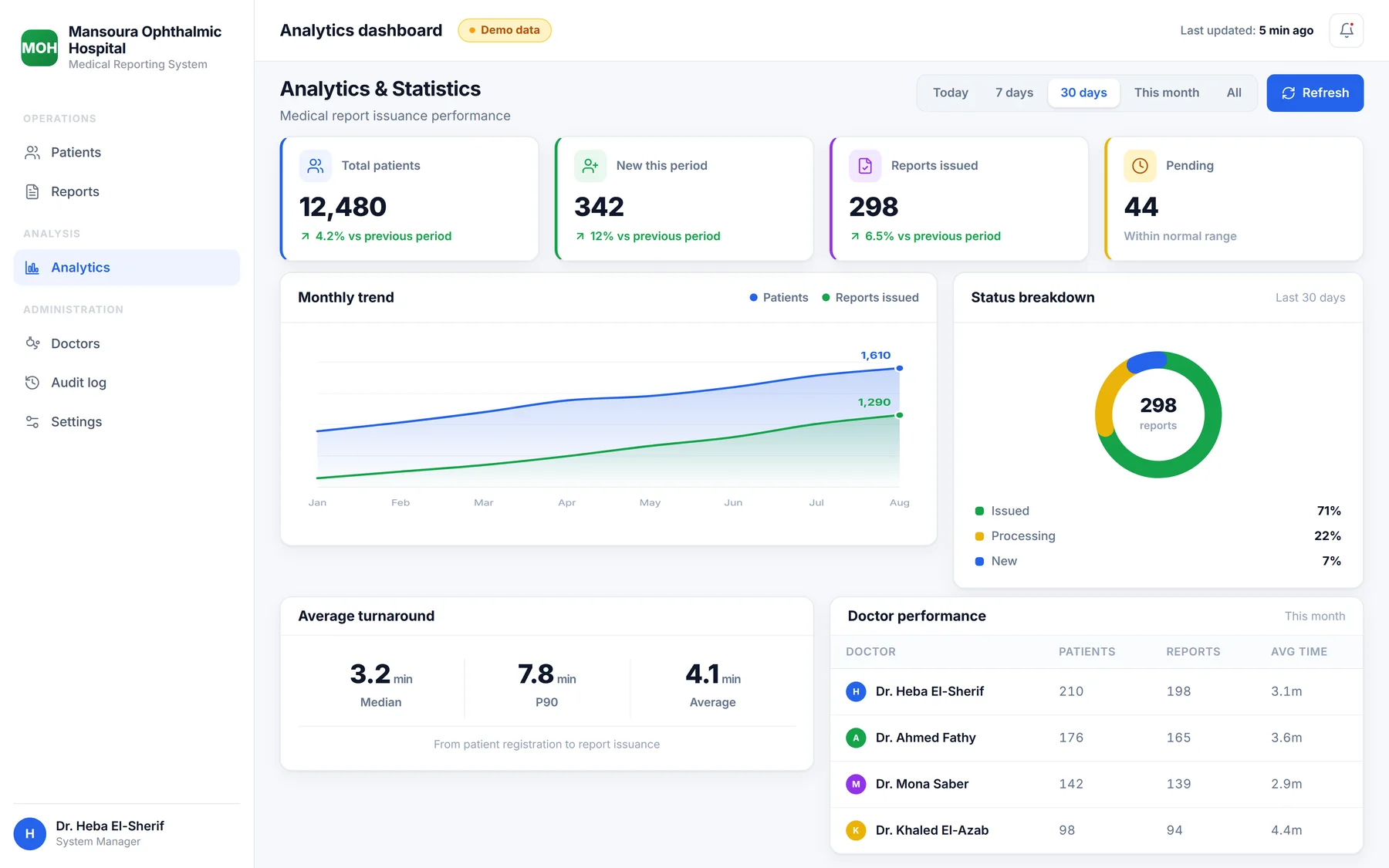The image size is (1389, 868).
Task: Go to the Doctors page
Action: [127, 343]
